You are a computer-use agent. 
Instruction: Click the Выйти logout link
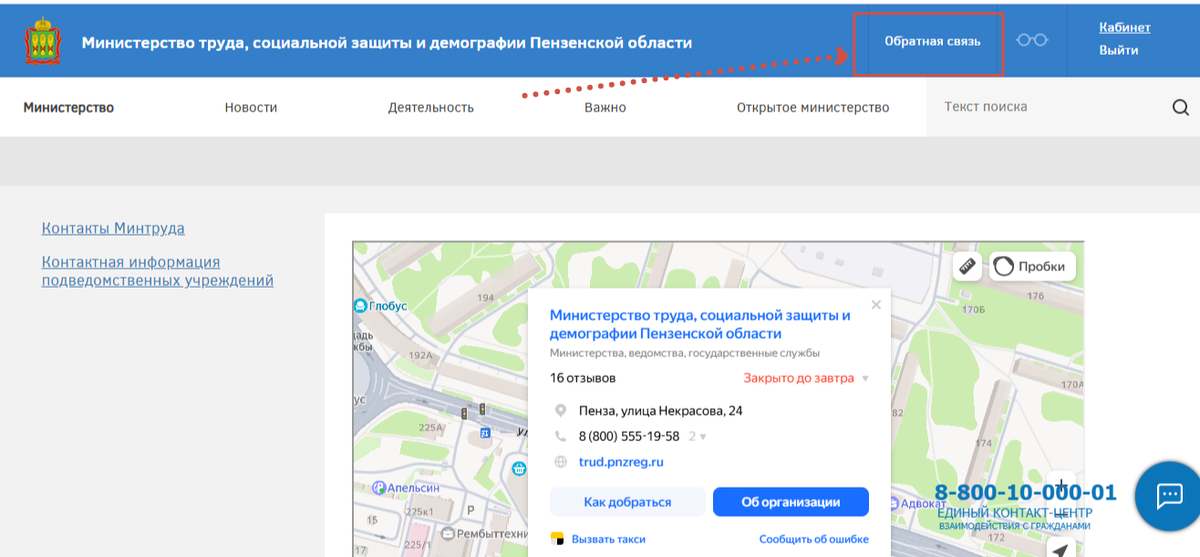pyautogui.click(x=1118, y=50)
